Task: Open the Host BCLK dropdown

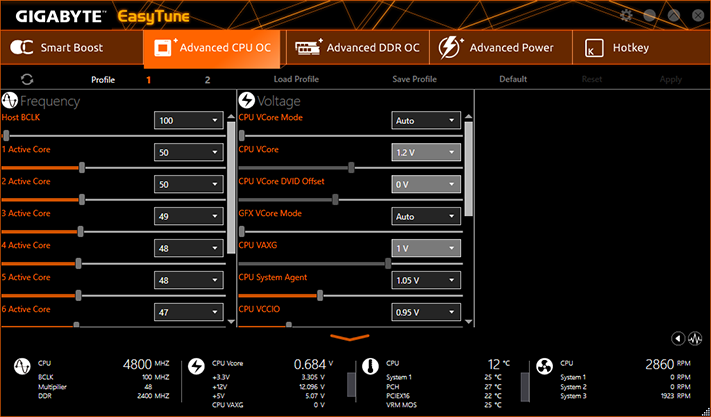Action: [189, 121]
